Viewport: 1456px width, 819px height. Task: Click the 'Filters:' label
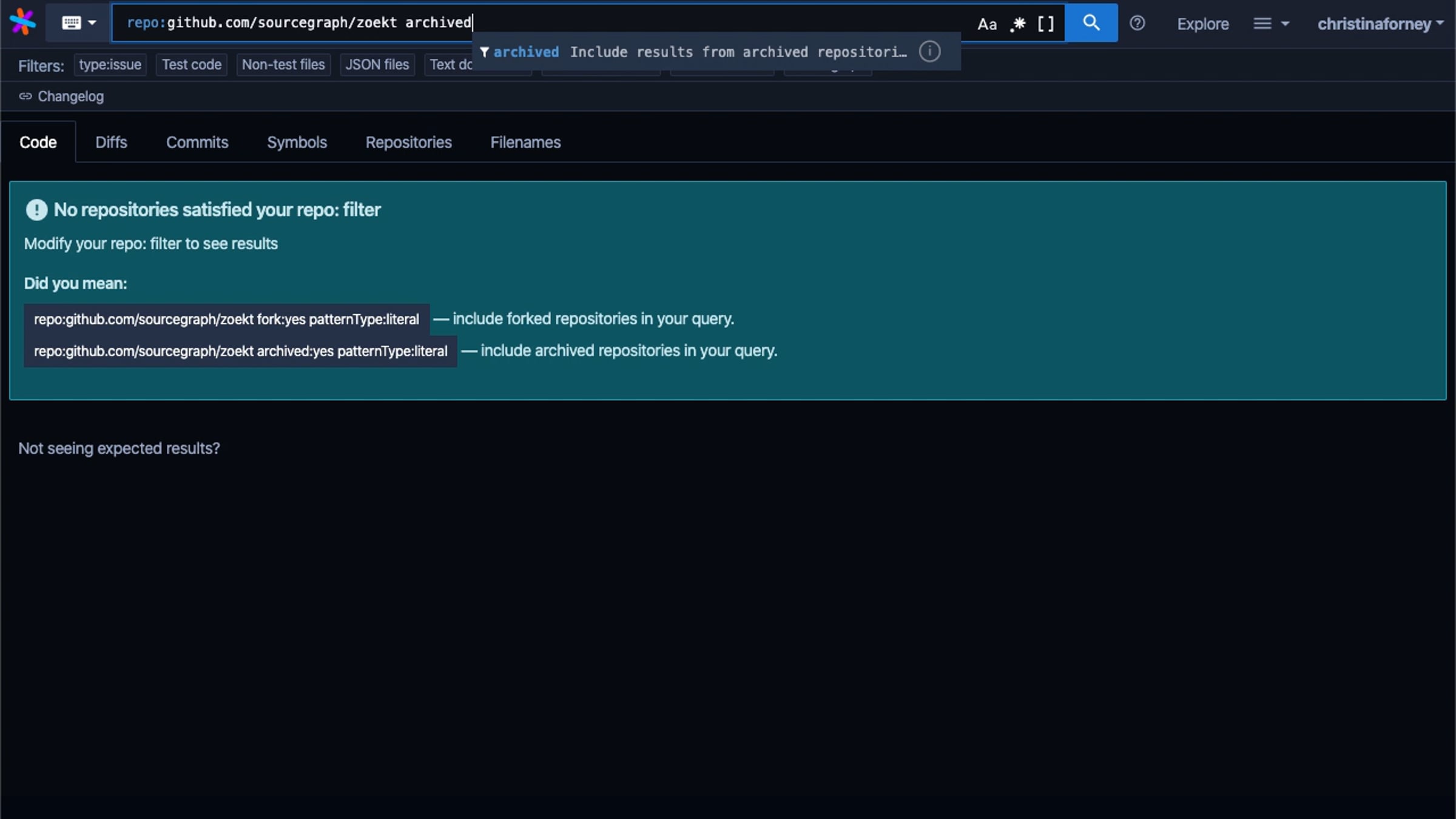(41, 66)
